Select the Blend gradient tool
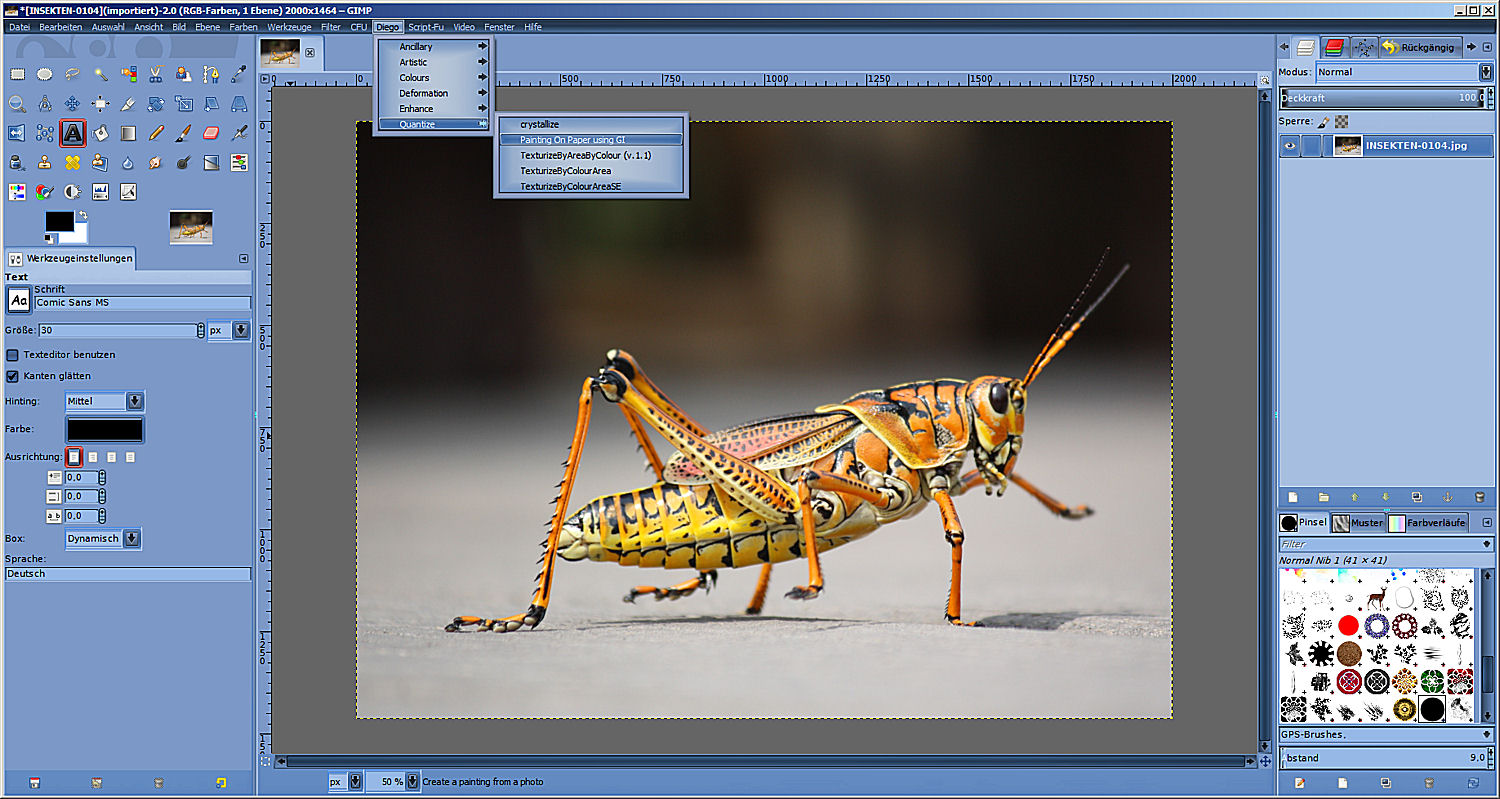Image resolution: width=1500 pixels, height=799 pixels. click(x=128, y=132)
